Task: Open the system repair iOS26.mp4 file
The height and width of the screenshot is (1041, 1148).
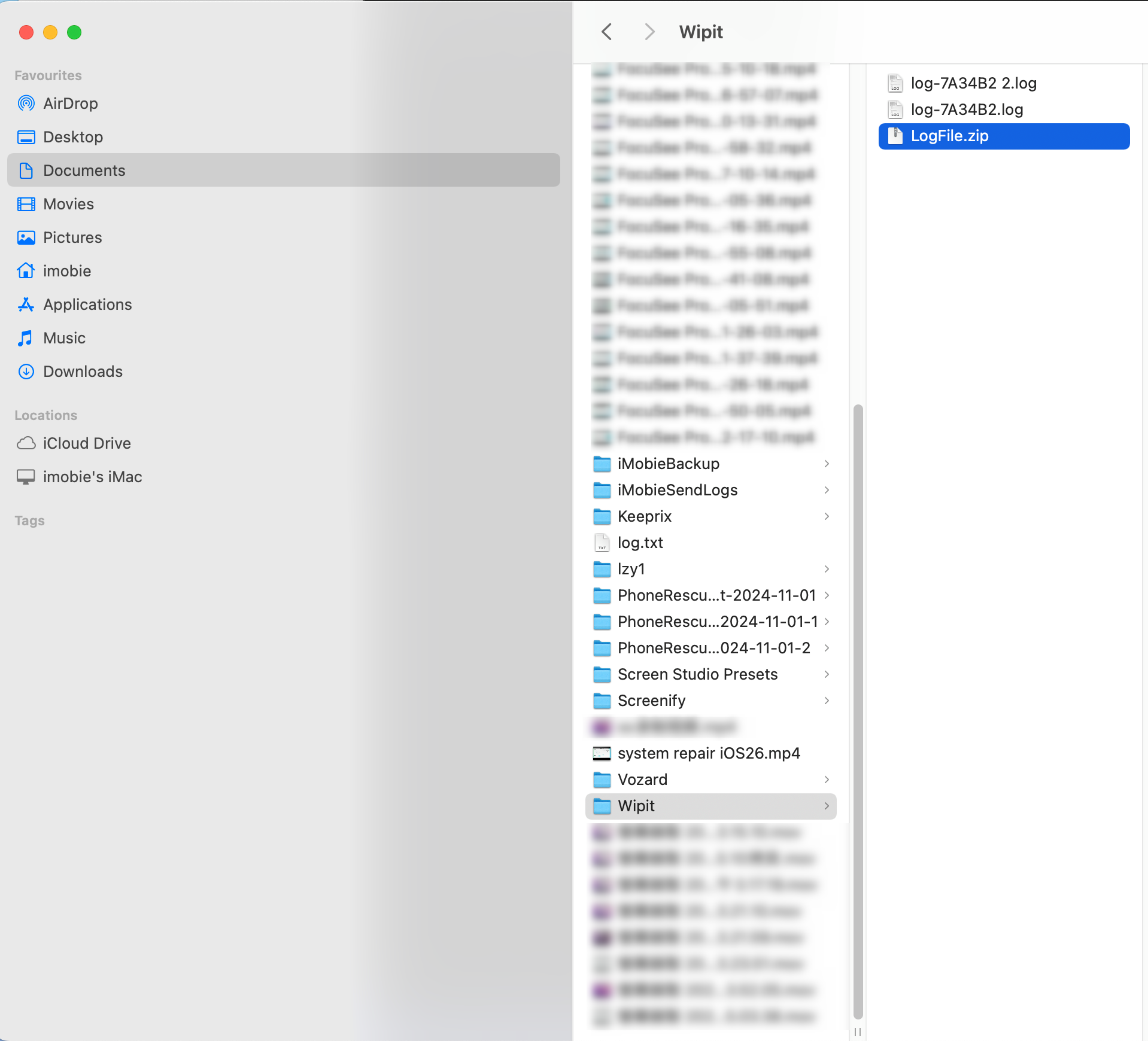Action: (x=709, y=753)
